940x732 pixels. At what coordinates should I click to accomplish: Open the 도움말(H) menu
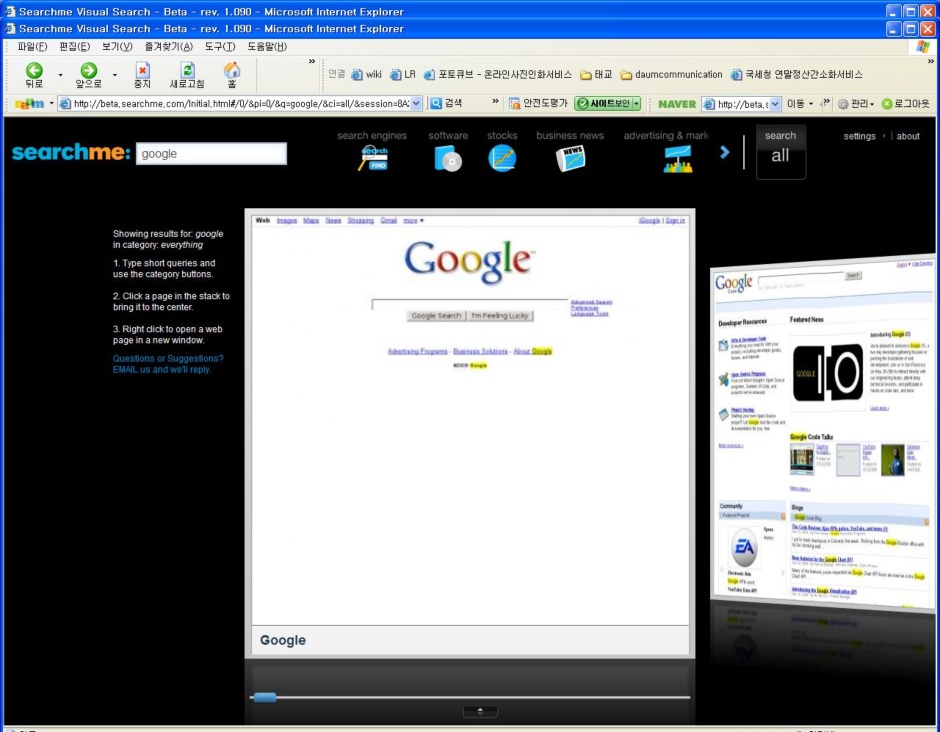pos(267,46)
